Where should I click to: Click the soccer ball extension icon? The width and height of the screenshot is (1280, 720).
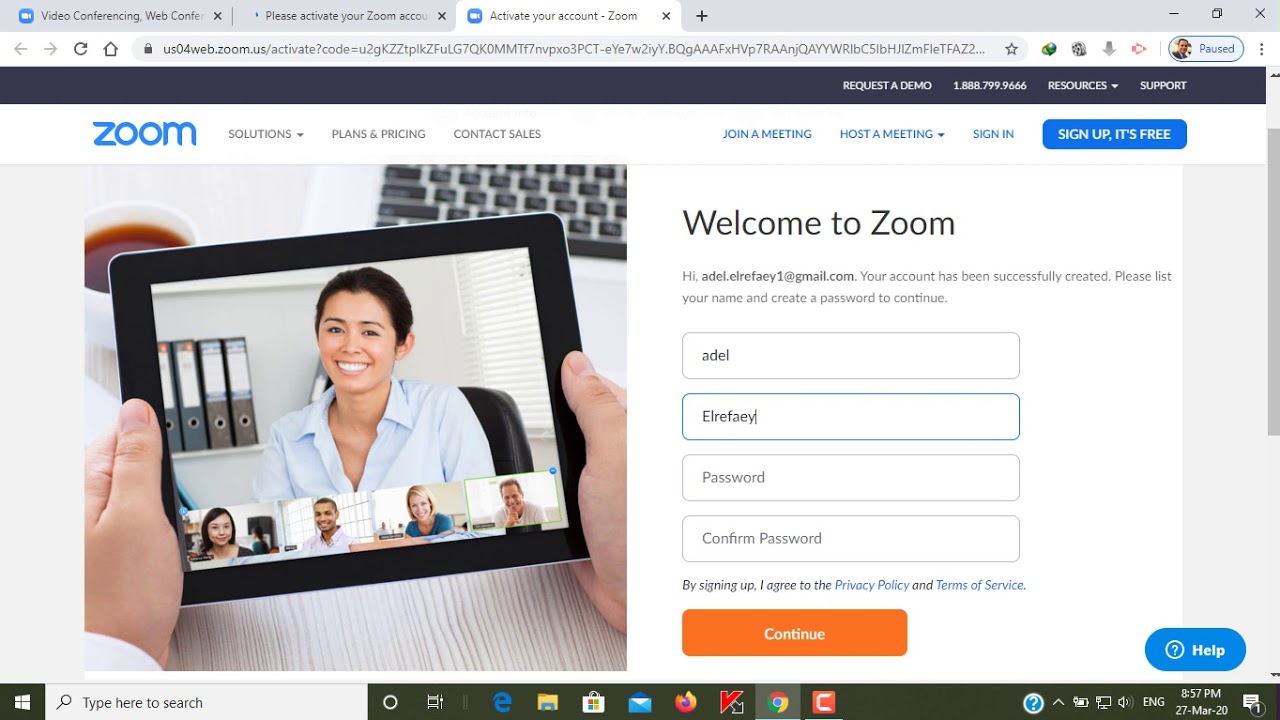(x=1078, y=48)
